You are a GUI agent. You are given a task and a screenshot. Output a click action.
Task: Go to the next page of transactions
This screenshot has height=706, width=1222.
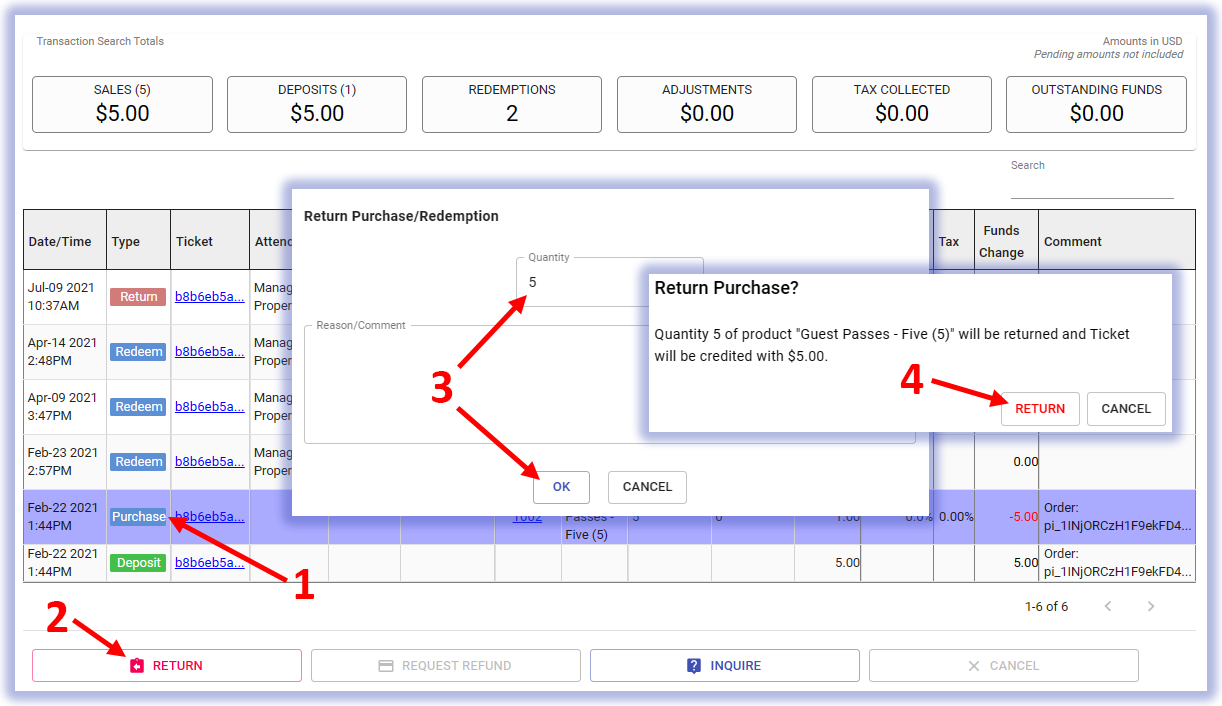tap(1151, 606)
